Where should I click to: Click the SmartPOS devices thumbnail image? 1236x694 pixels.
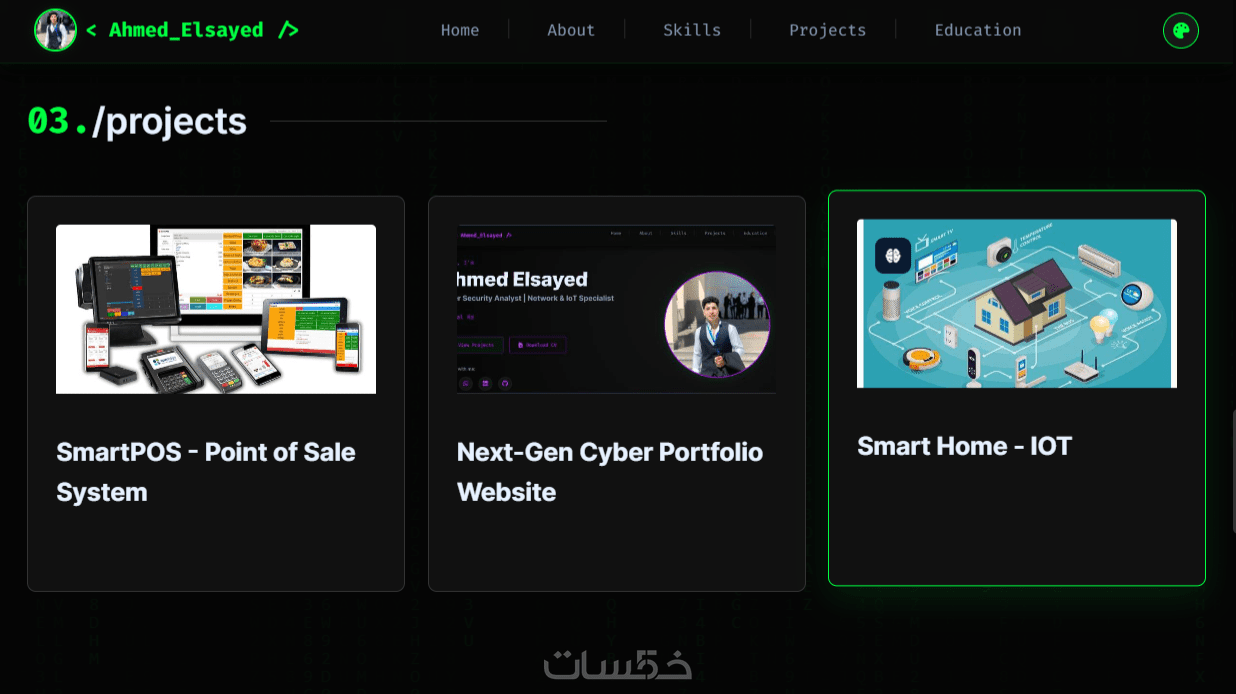[216, 309]
